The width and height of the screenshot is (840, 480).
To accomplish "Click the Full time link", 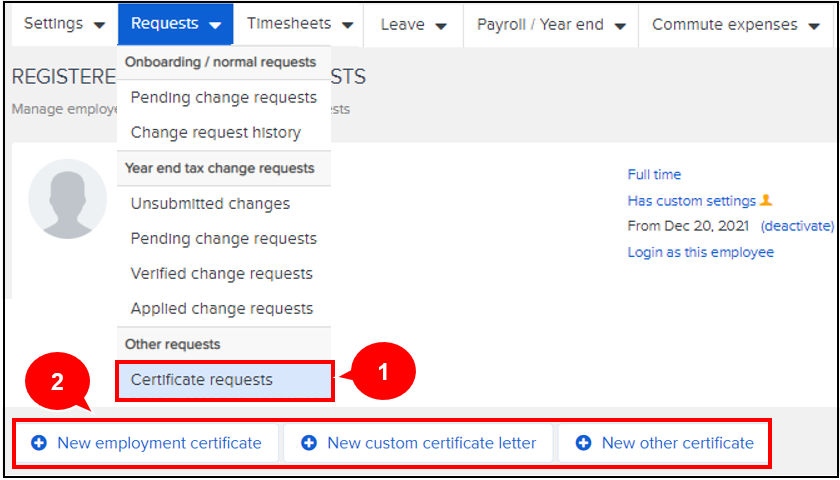I will point(654,175).
